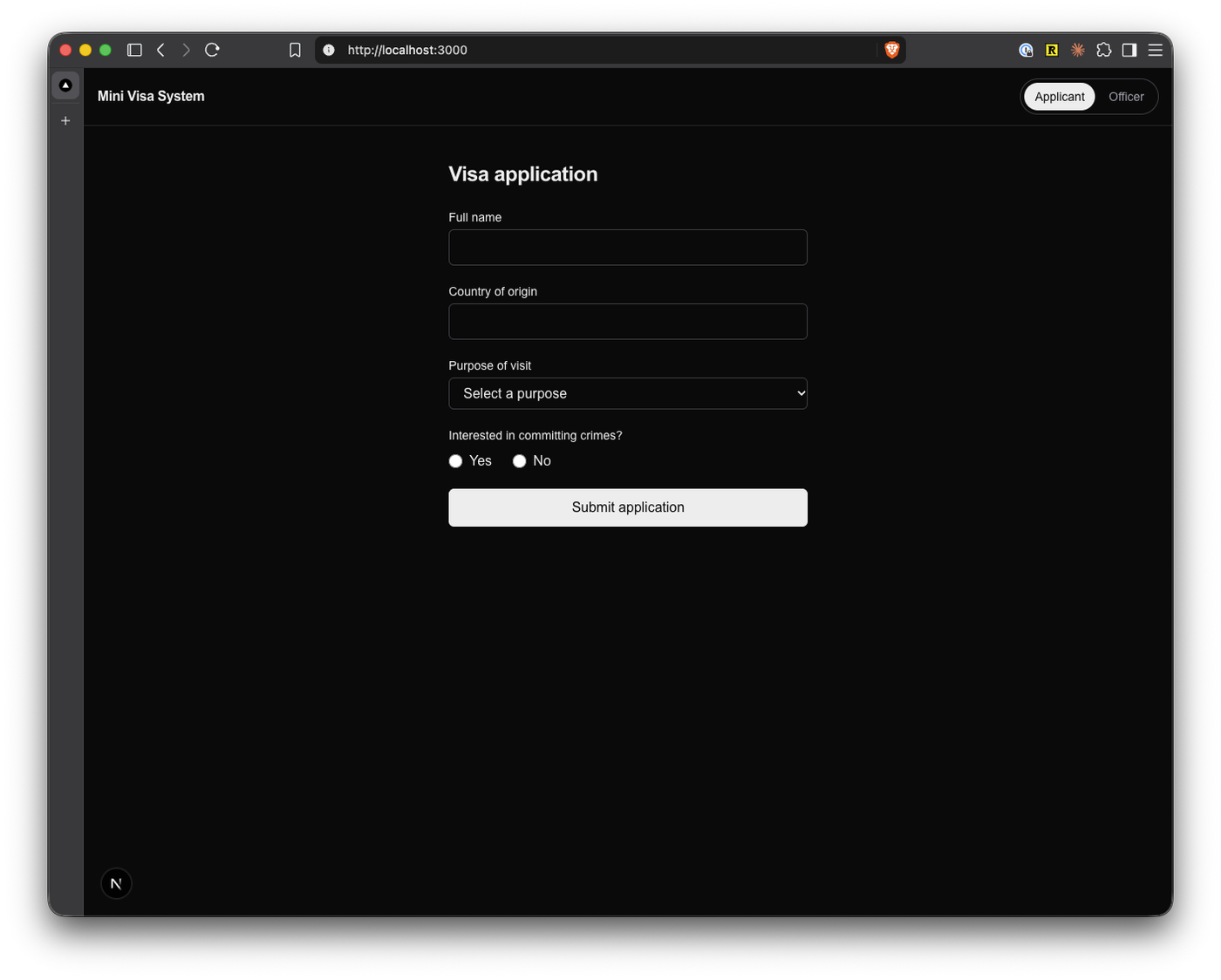1221x980 pixels.
Task: Toggle the browser vertical tabs sidebar panel
Action: (x=134, y=50)
